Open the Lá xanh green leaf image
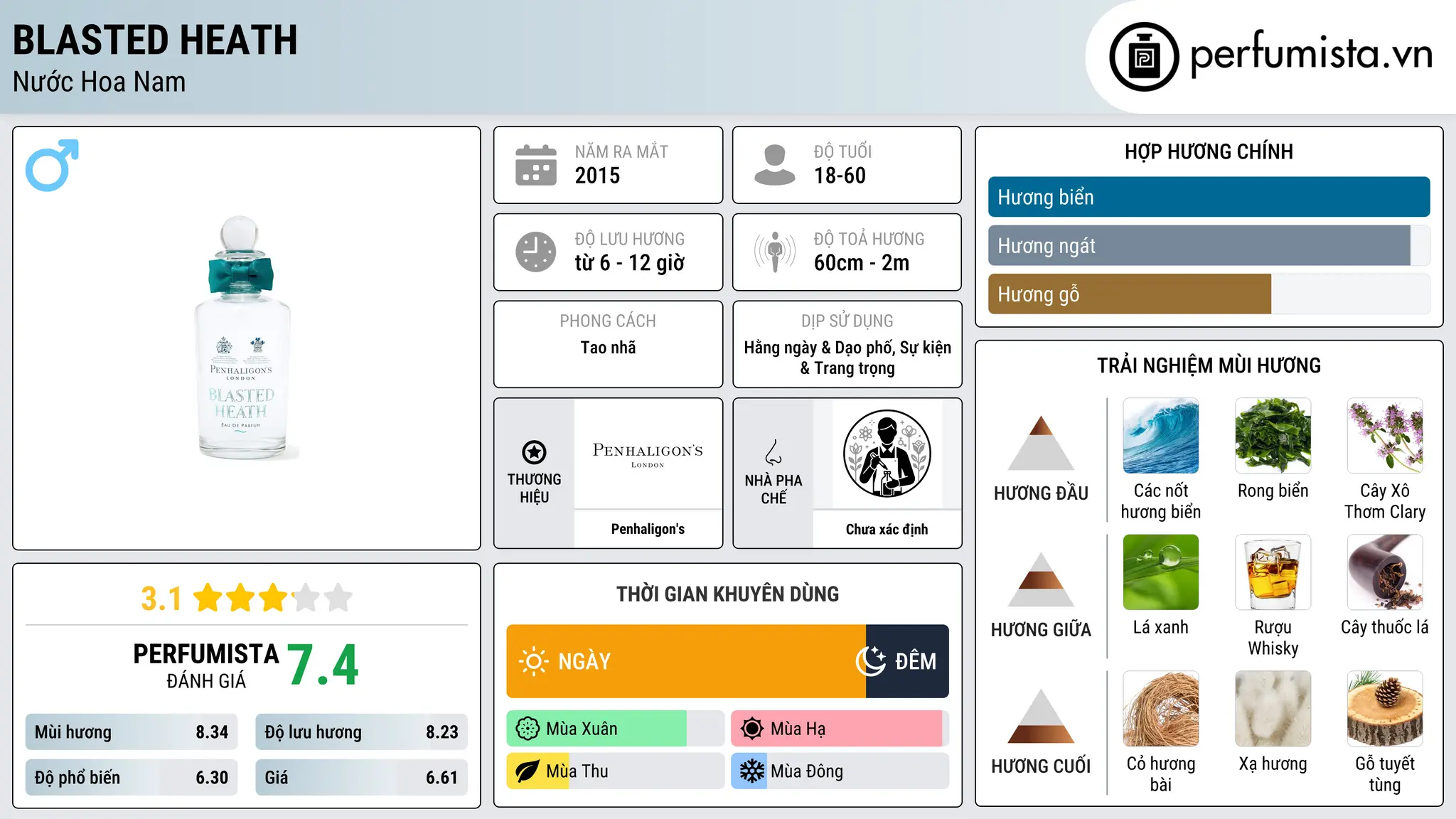This screenshot has height=819, width=1456. click(x=1161, y=572)
